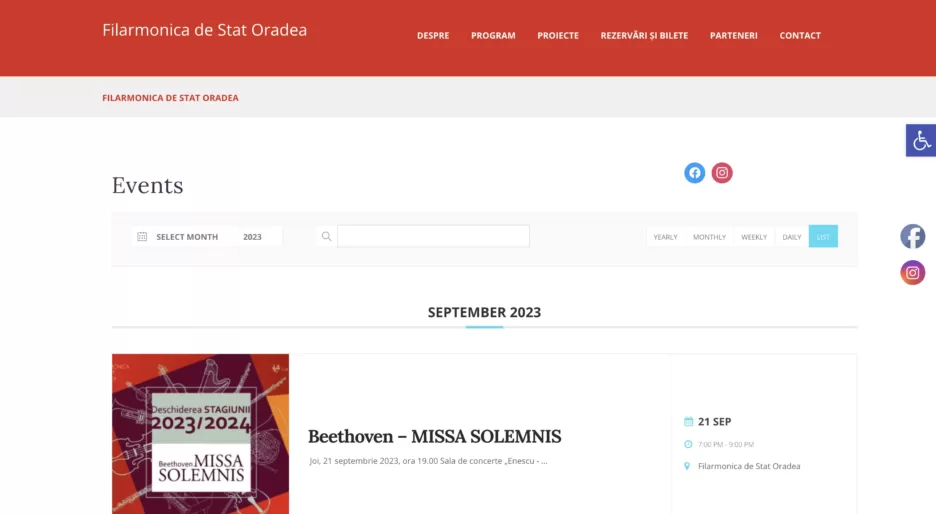Viewport: 936px width, 514px height.
Task: Select the Daily view option
Action: coord(792,237)
